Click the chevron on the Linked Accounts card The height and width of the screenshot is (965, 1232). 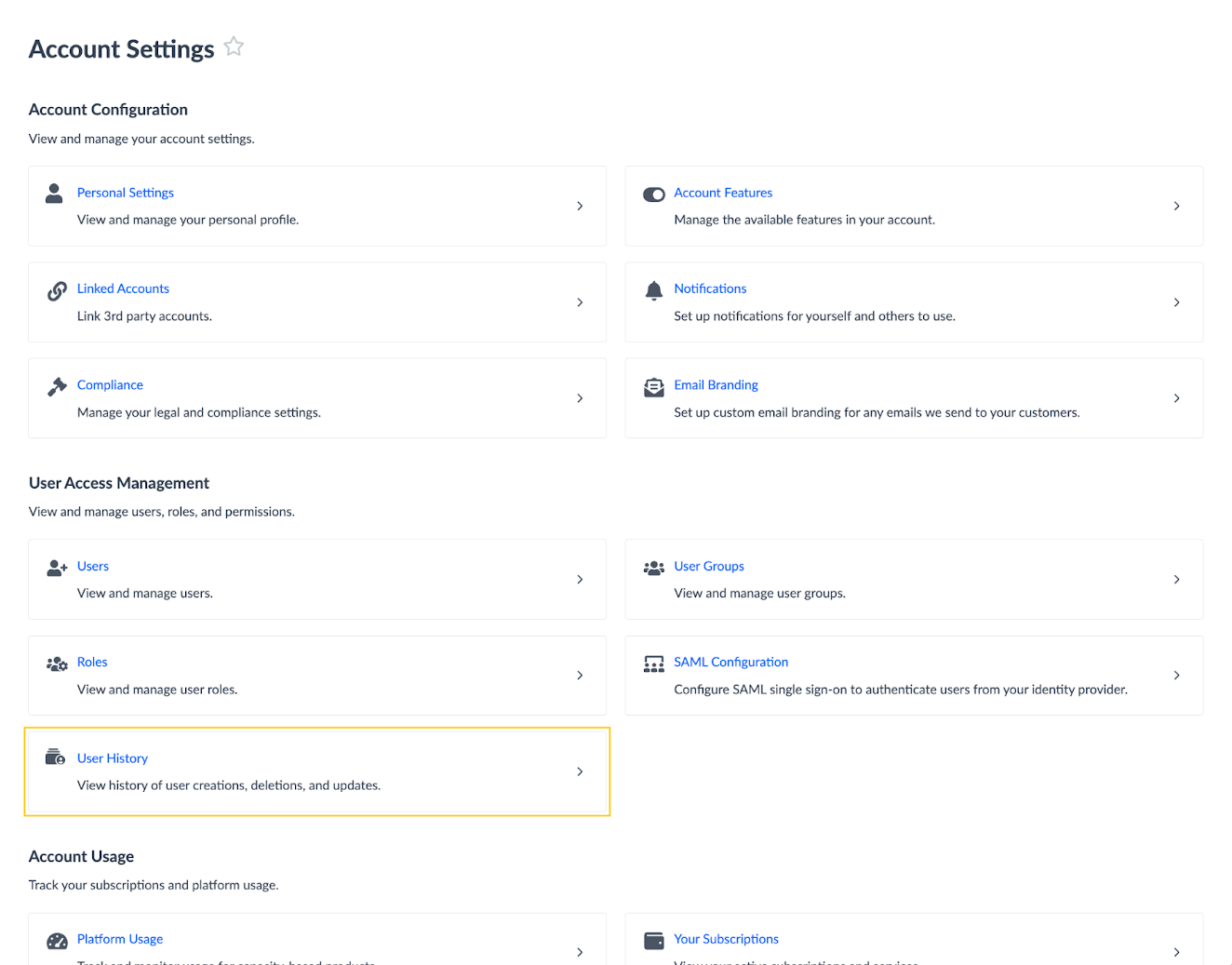580,302
